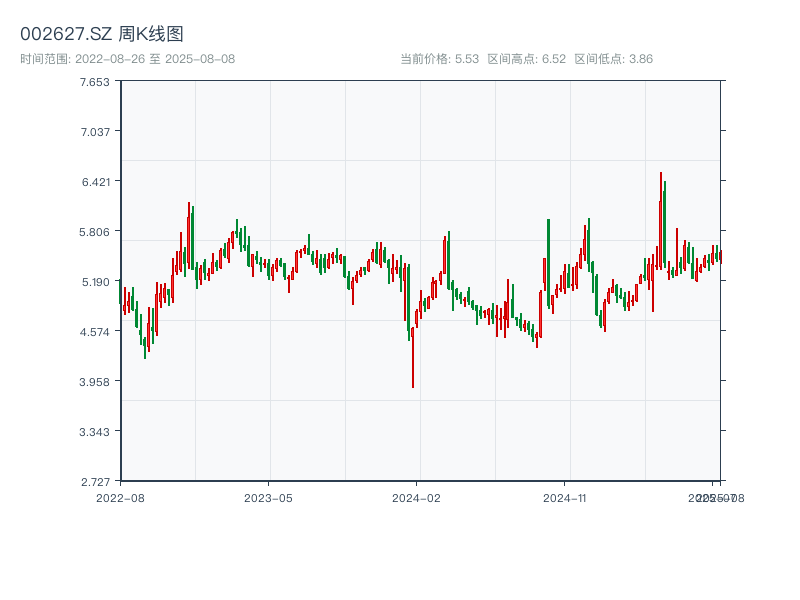800x600 pixels.
Task: Click the long red wick at the period low
Action: click(x=413, y=365)
